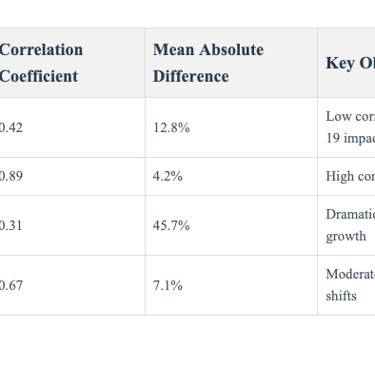Image resolution: width=375 pixels, height=366 pixels.
Task: Select the 0.31 correlation value cell
Action: [x=72, y=226]
